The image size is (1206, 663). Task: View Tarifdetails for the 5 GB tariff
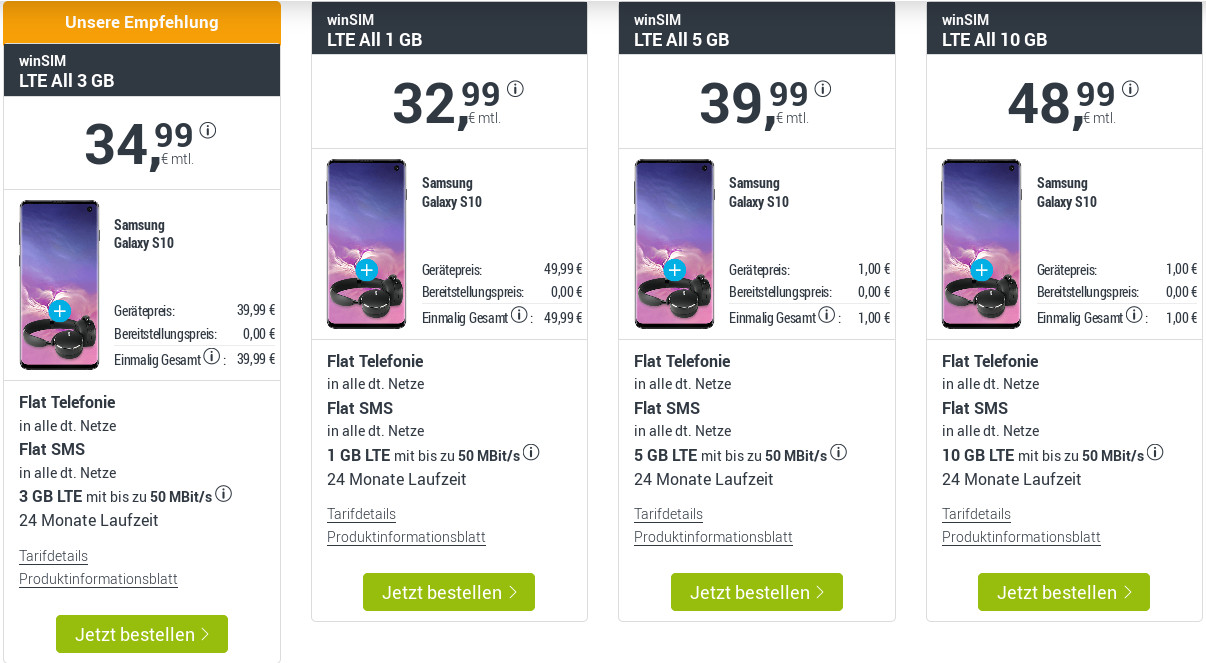(x=668, y=513)
